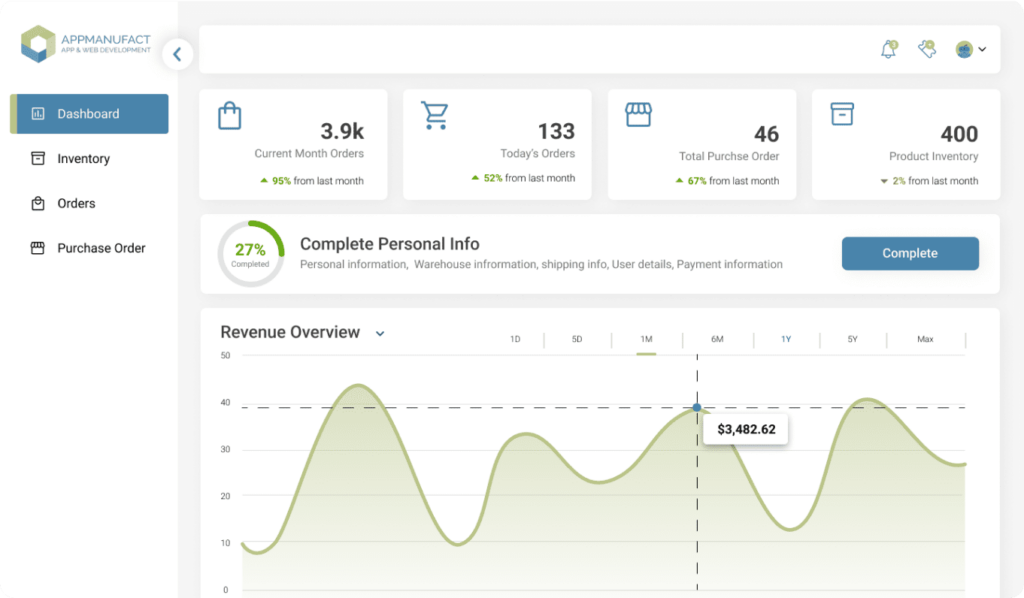Go to Inventory in the sidebar

tap(83, 159)
